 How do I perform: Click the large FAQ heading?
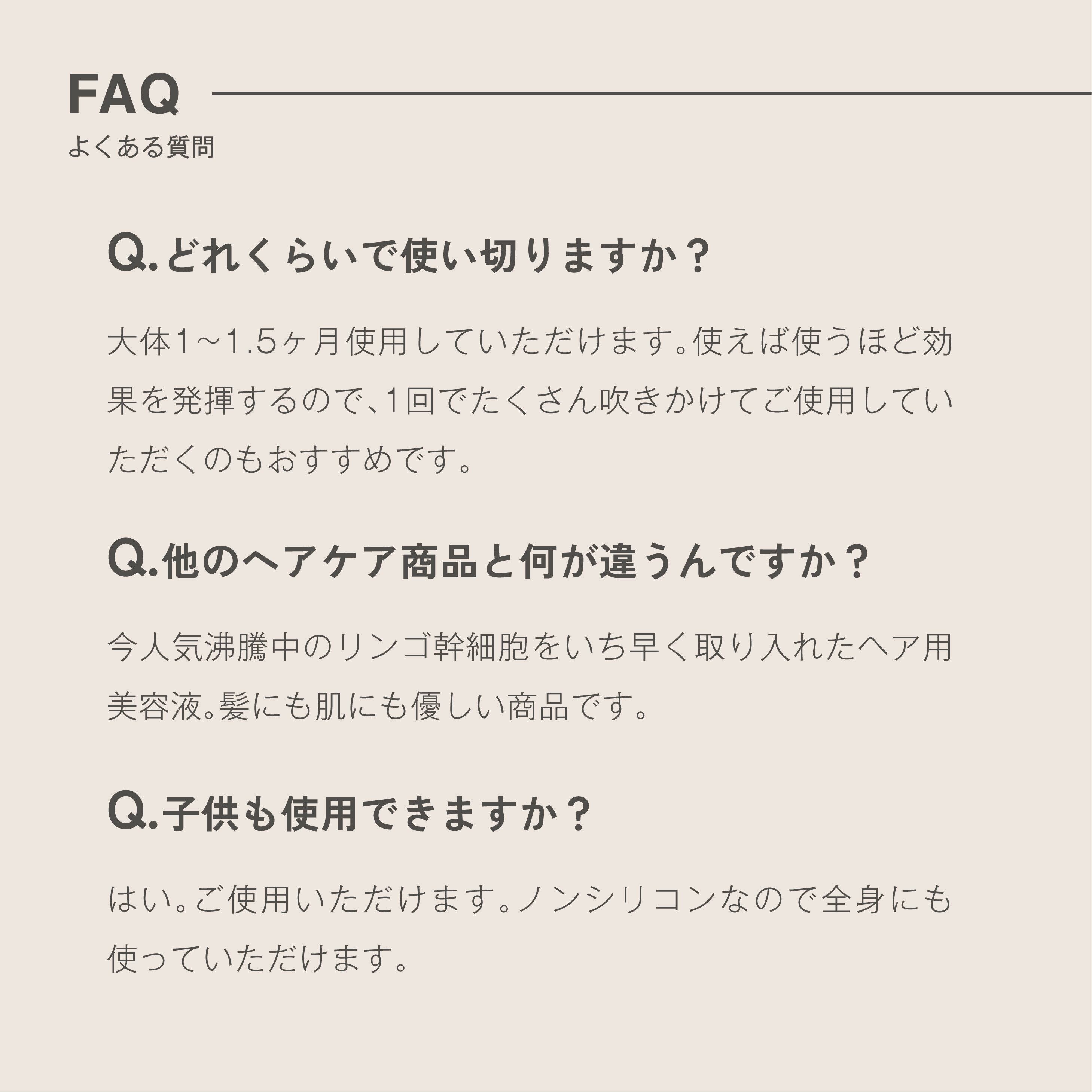124,94
